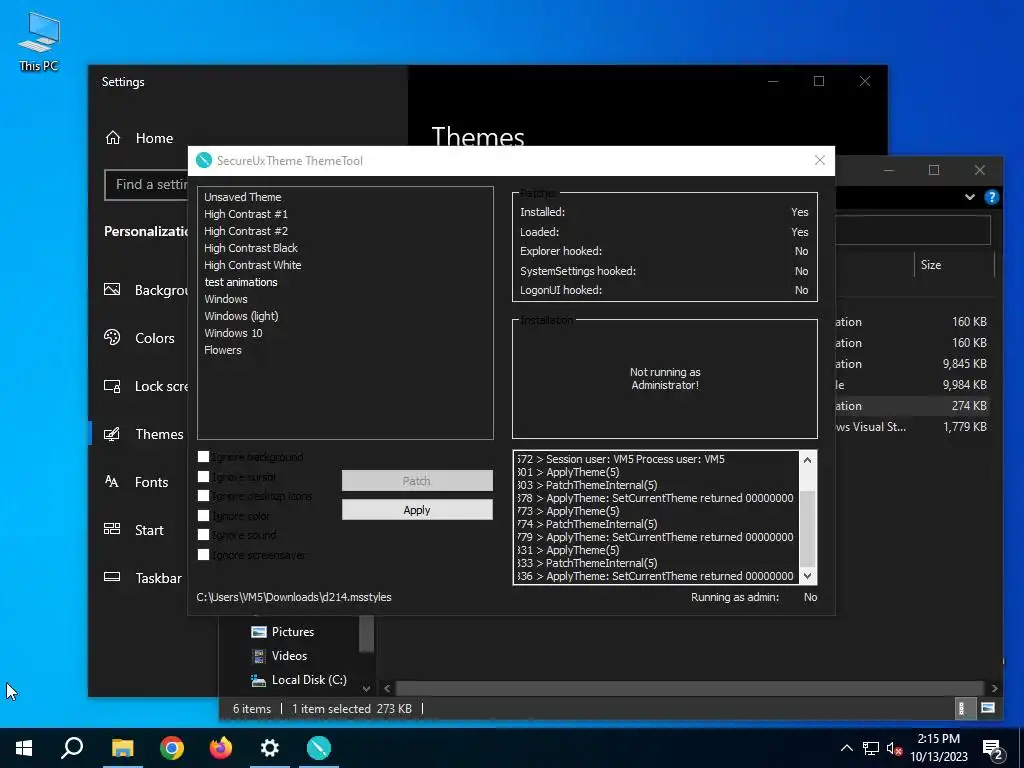Open the Start page in Settings
The width and height of the screenshot is (1024, 768).
click(149, 530)
